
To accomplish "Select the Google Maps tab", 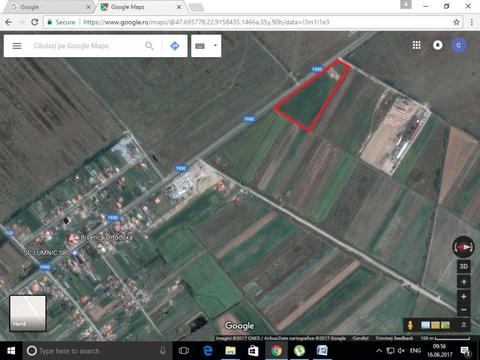I will 140,7.
